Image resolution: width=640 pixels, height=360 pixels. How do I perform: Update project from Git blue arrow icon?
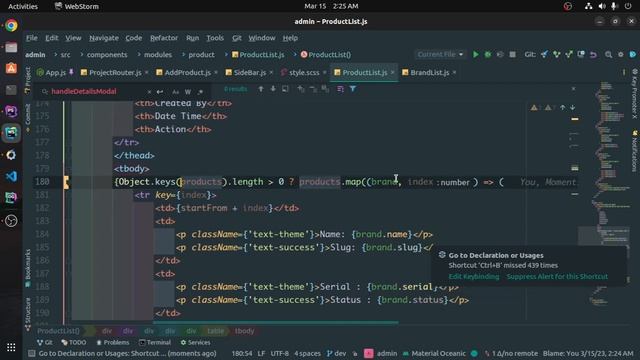(544, 54)
